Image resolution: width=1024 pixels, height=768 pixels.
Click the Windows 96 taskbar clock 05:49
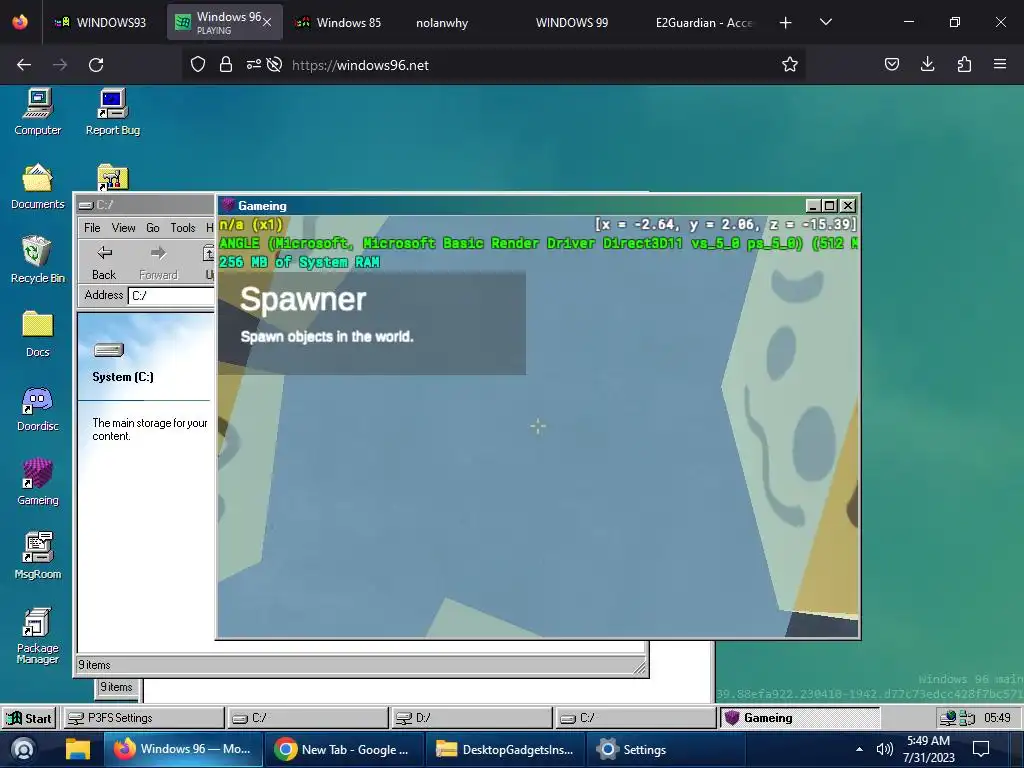pyautogui.click(x=997, y=718)
